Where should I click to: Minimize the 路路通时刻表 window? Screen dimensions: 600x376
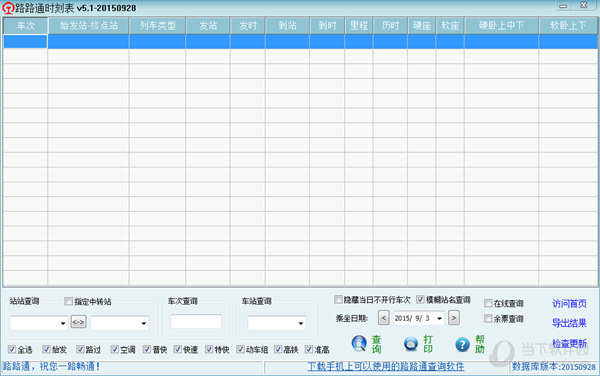[x=562, y=6]
